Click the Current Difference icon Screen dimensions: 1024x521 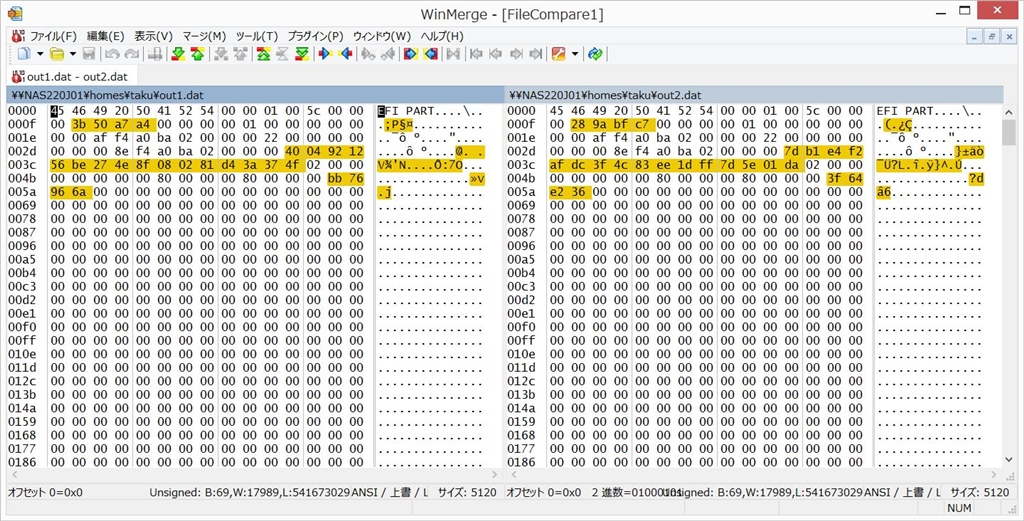[x=282, y=54]
